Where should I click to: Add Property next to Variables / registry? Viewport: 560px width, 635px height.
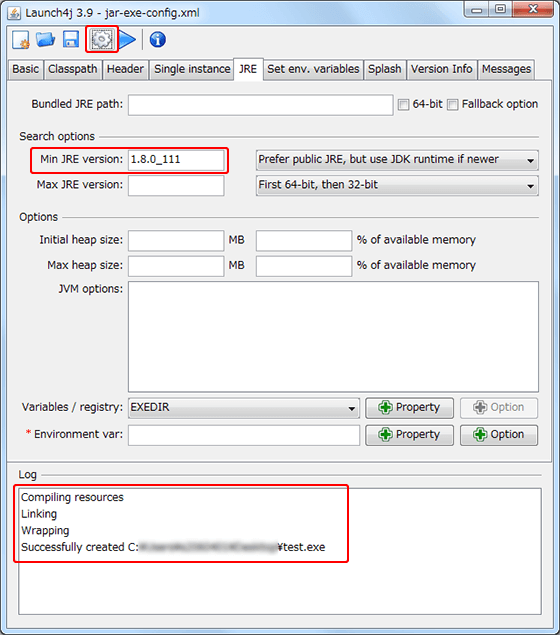pyautogui.click(x=409, y=408)
